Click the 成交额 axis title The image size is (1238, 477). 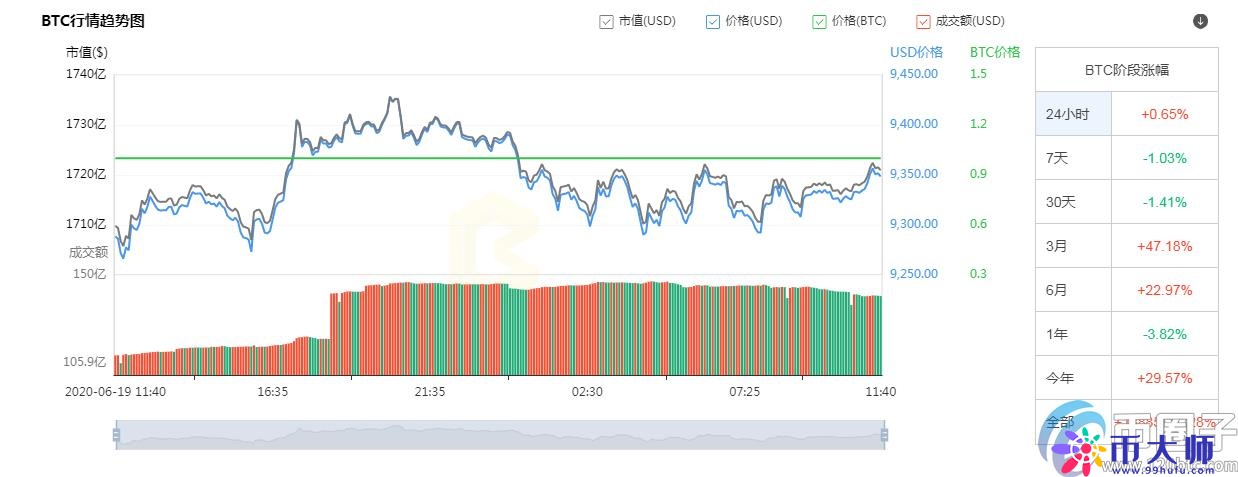[87, 252]
